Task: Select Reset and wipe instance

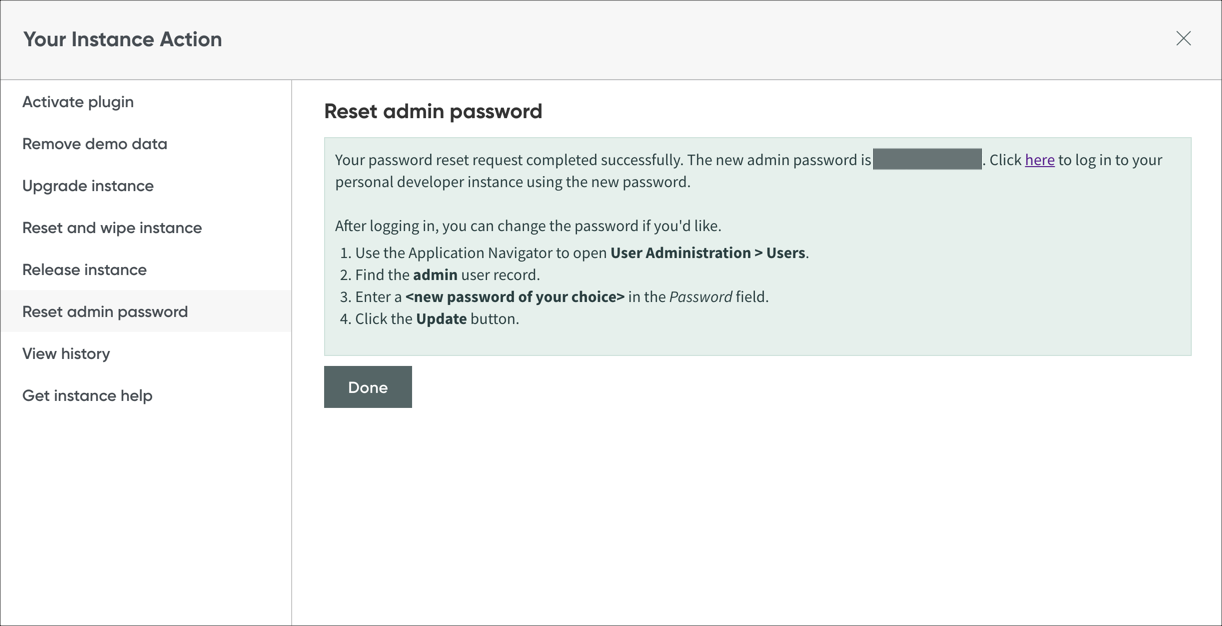Action: pyautogui.click(x=111, y=227)
